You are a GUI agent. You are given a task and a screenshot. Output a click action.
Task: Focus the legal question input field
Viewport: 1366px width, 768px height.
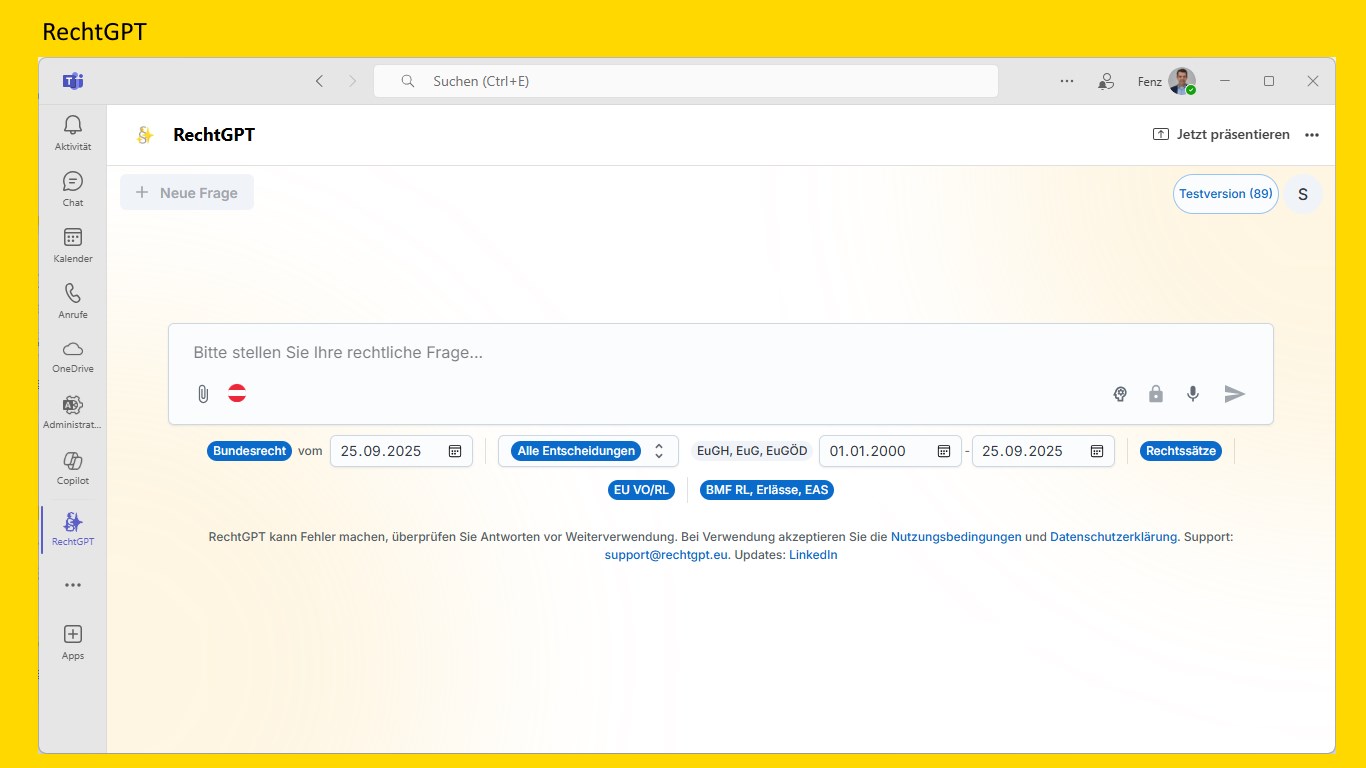pos(720,353)
